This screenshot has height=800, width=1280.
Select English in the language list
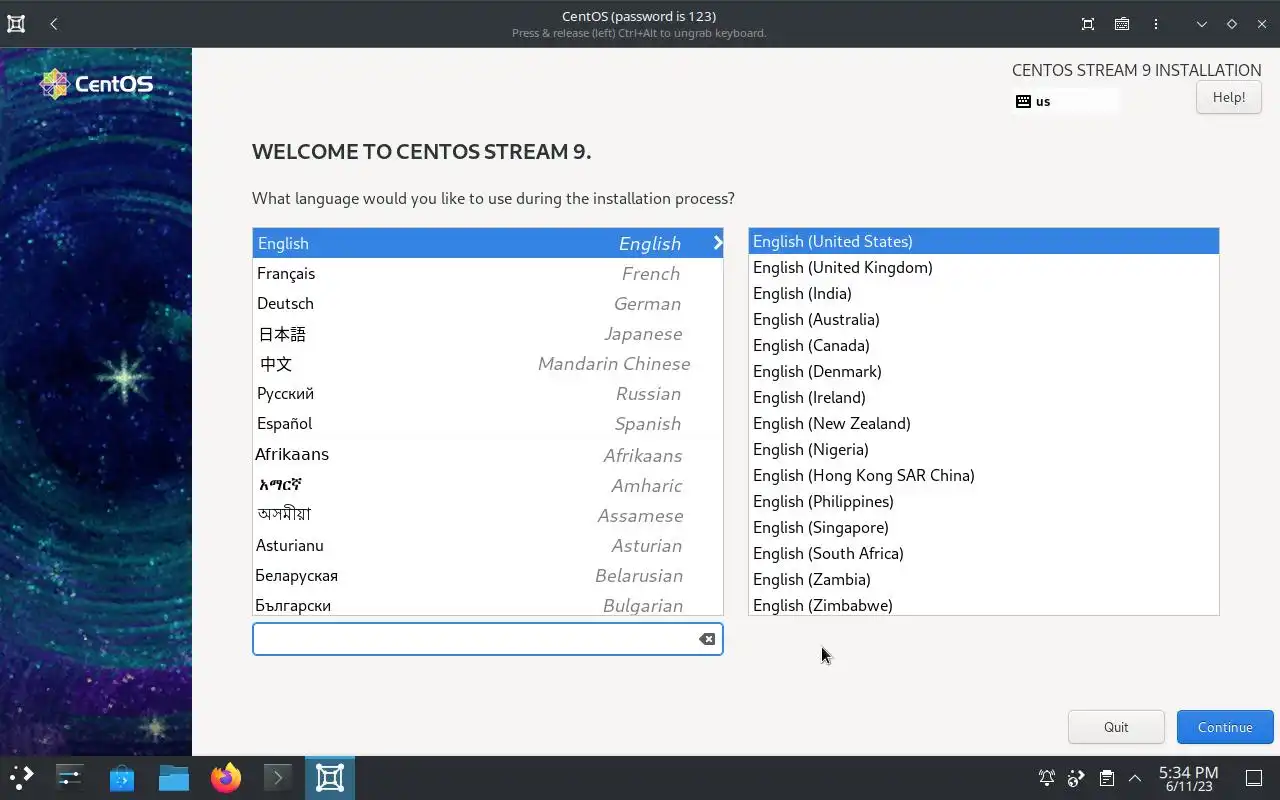(488, 243)
